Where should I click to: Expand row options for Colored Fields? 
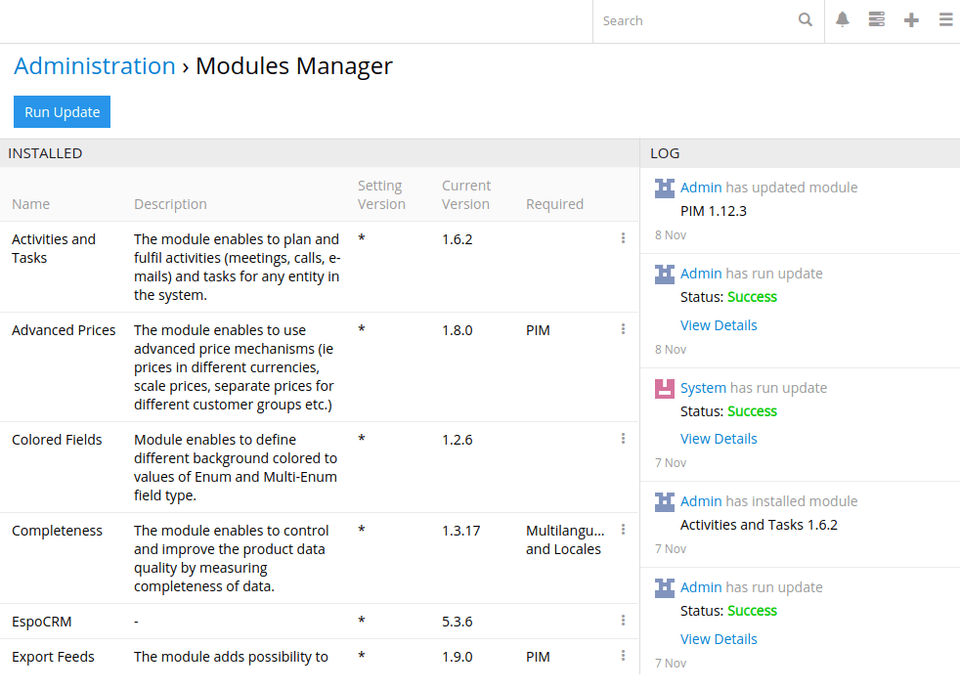coord(623,438)
